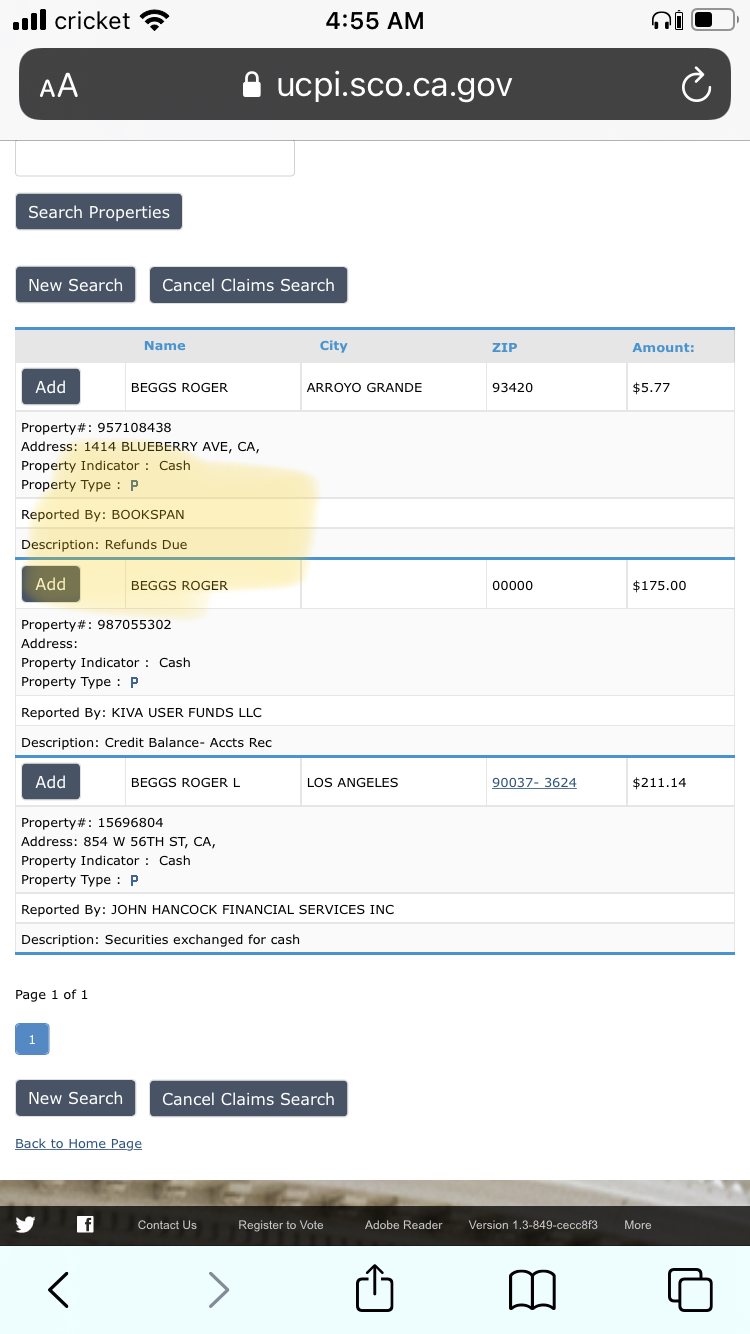Viewport: 750px width, 1334px height.
Task: Select Description: Refunds Due row
Action: click(375, 544)
